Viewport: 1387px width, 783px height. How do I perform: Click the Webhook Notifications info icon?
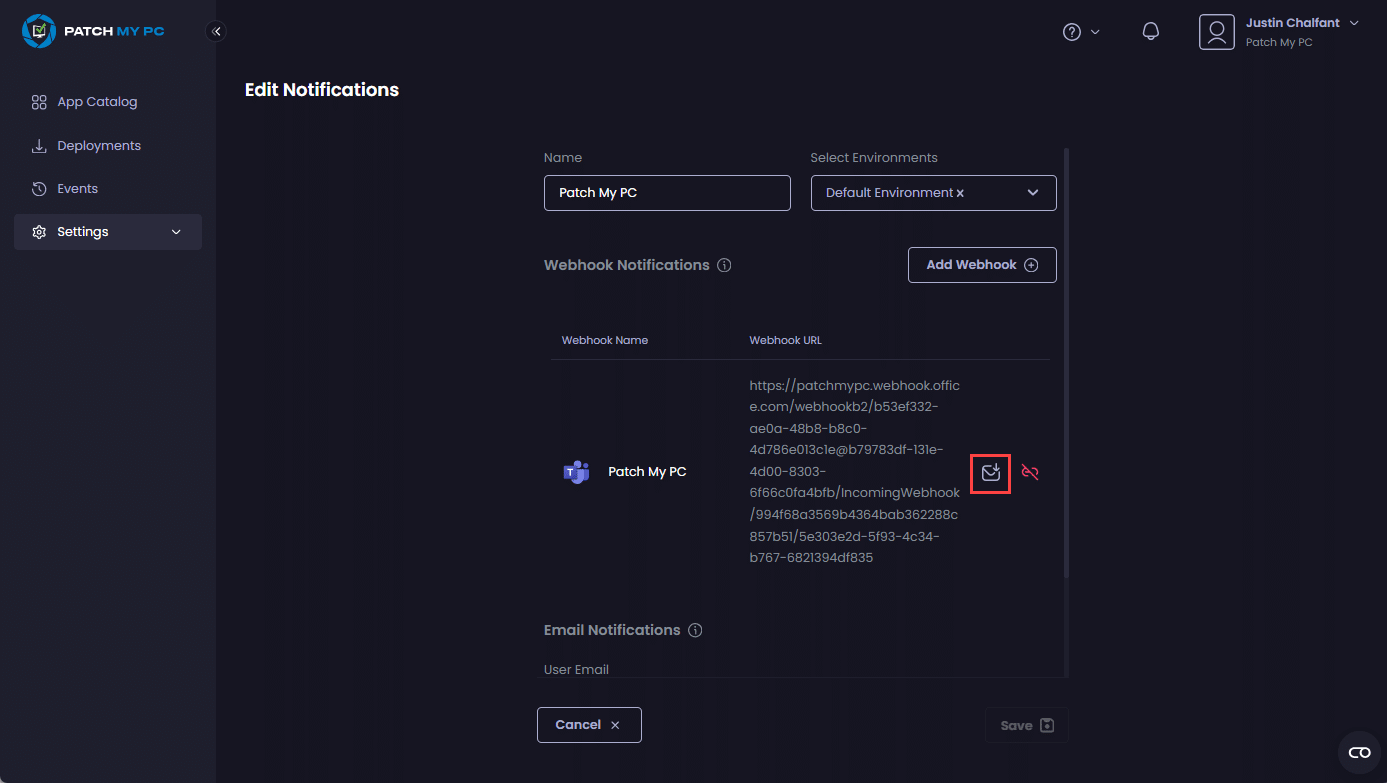pos(725,265)
